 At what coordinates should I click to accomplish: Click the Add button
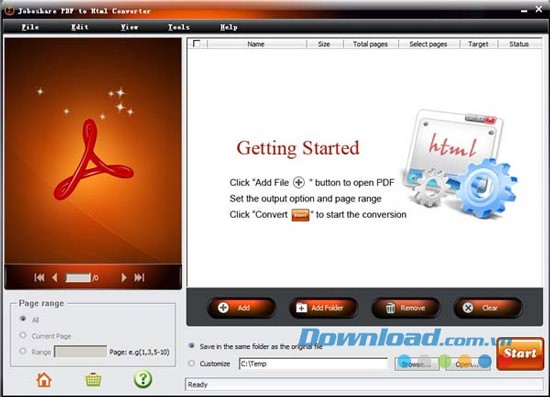242,308
